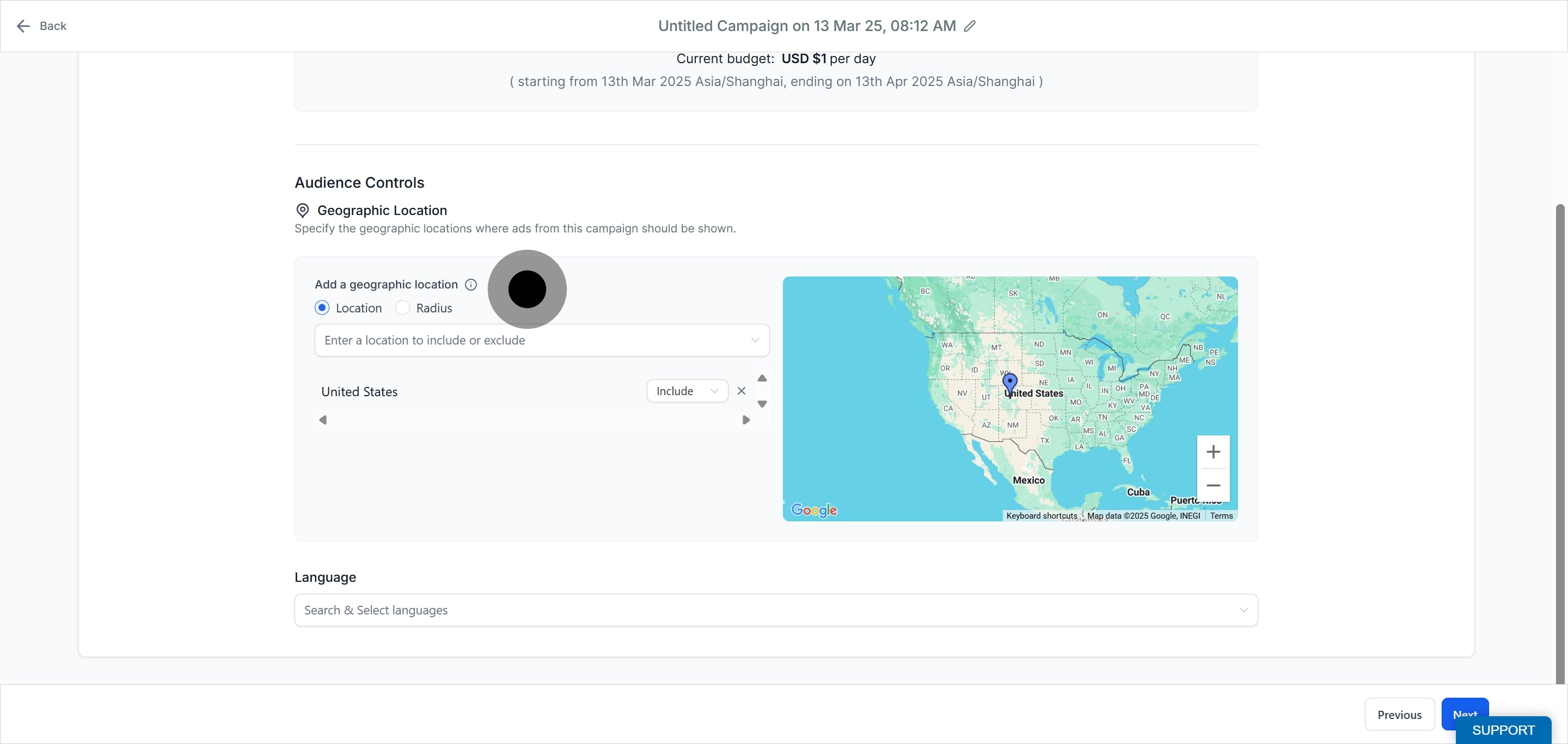Open the Include dropdown for United States
Image resolution: width=1568 pixels, height=744 pixels.
pyautogui.click(x=687, y=391)
